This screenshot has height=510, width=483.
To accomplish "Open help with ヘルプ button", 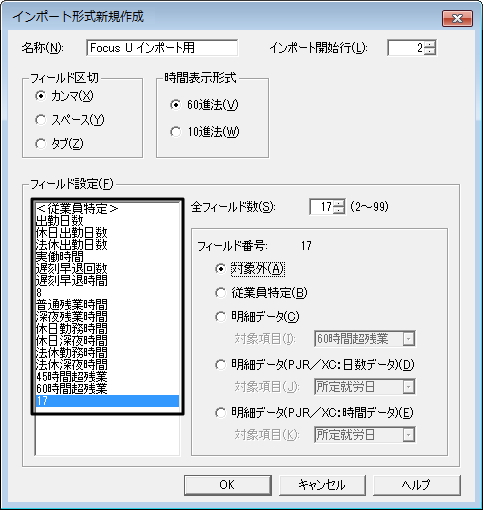I will [x=417, y=485].
